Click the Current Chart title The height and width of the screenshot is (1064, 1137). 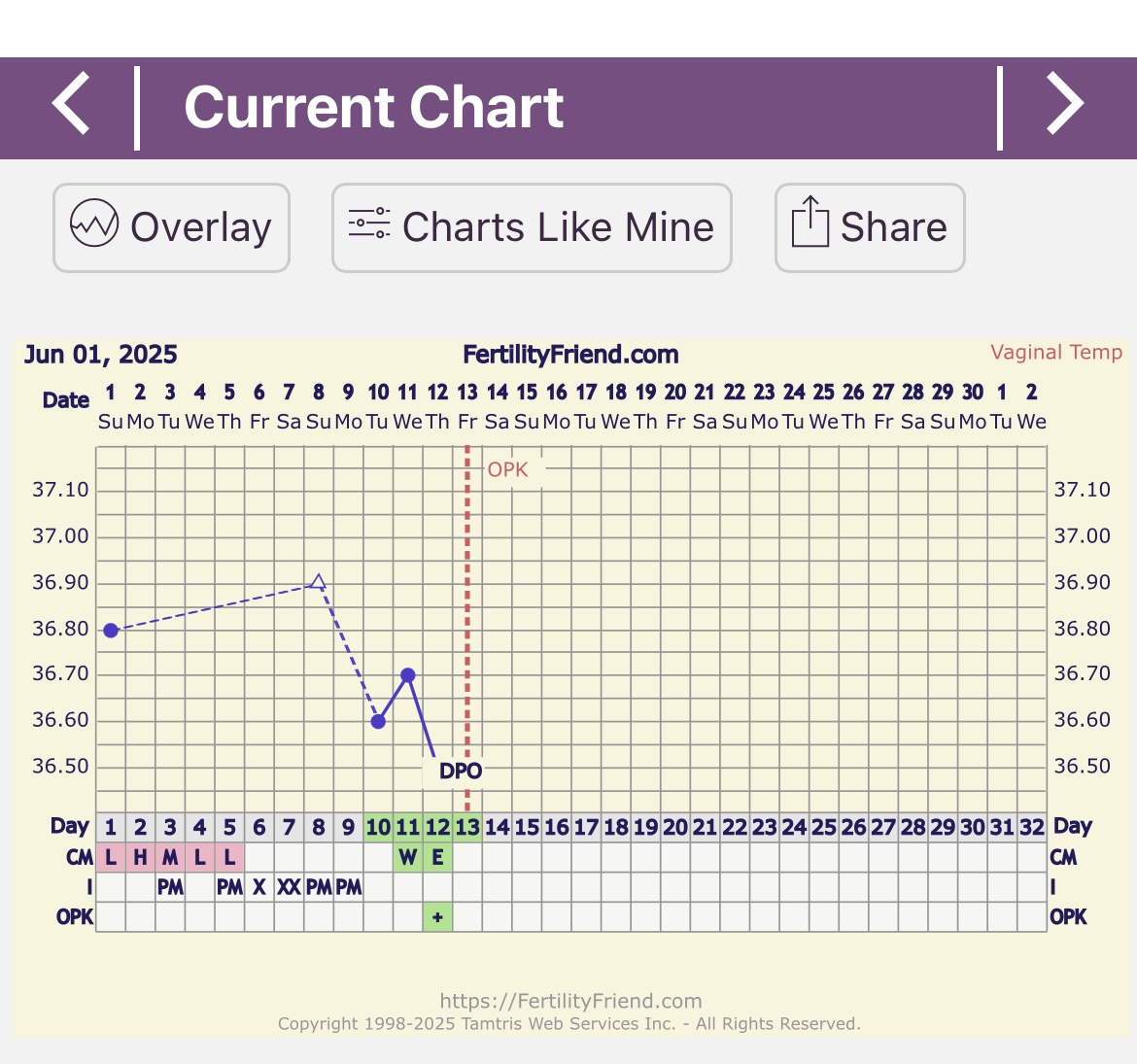pos(373,107)
